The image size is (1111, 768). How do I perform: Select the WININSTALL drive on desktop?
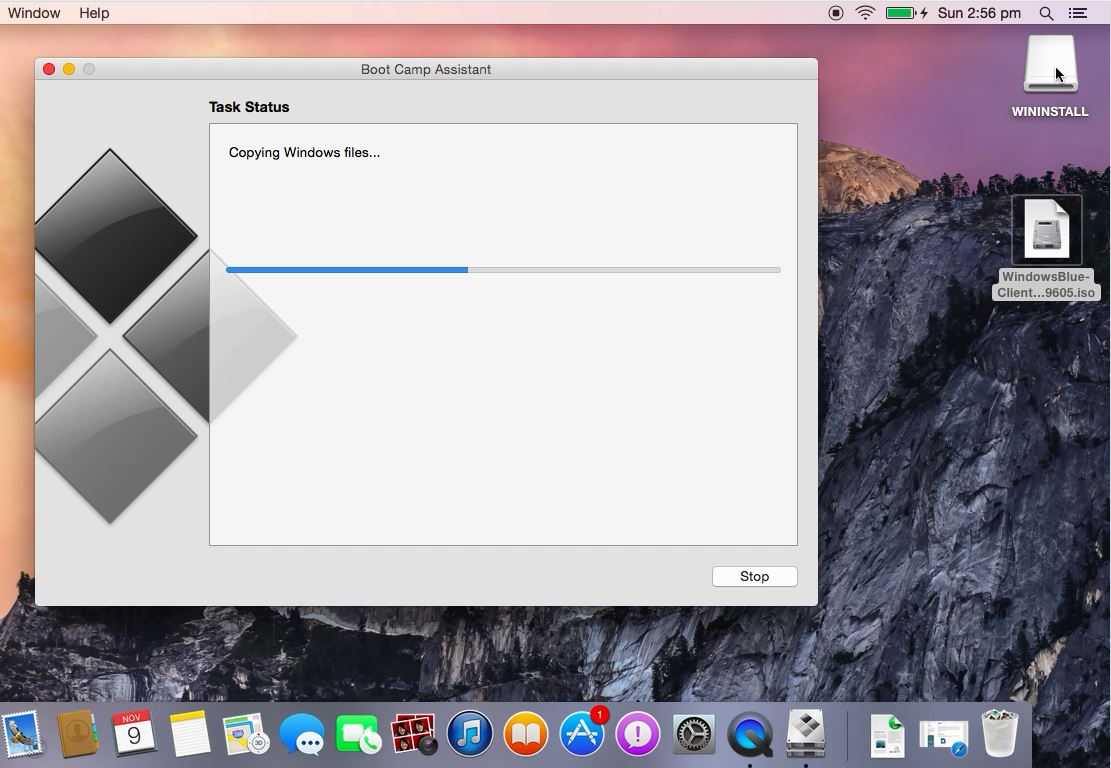click(x=1050, y=65)
